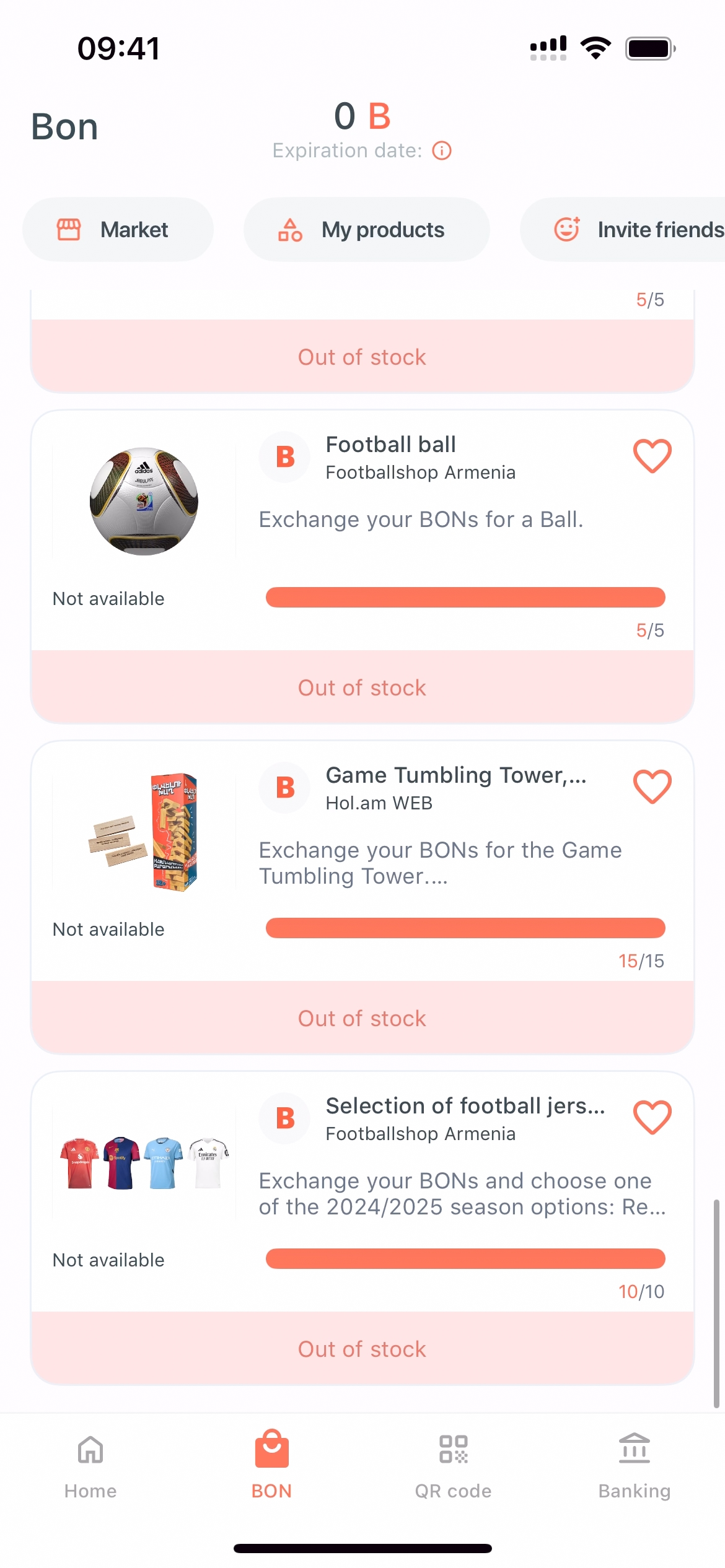The height and width of the screenshot is (1568, 725).
Task: Tap Out of stock under Tumbling Tower
Action: tap(362, 1018)
